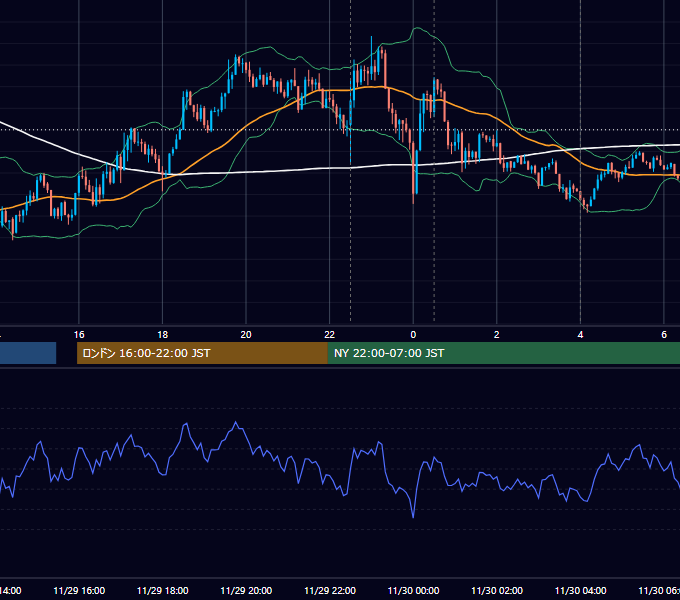Viewport: 680px width, 600px height.
Task: Click the blue session bar before London
Action: tap(28, 353)
